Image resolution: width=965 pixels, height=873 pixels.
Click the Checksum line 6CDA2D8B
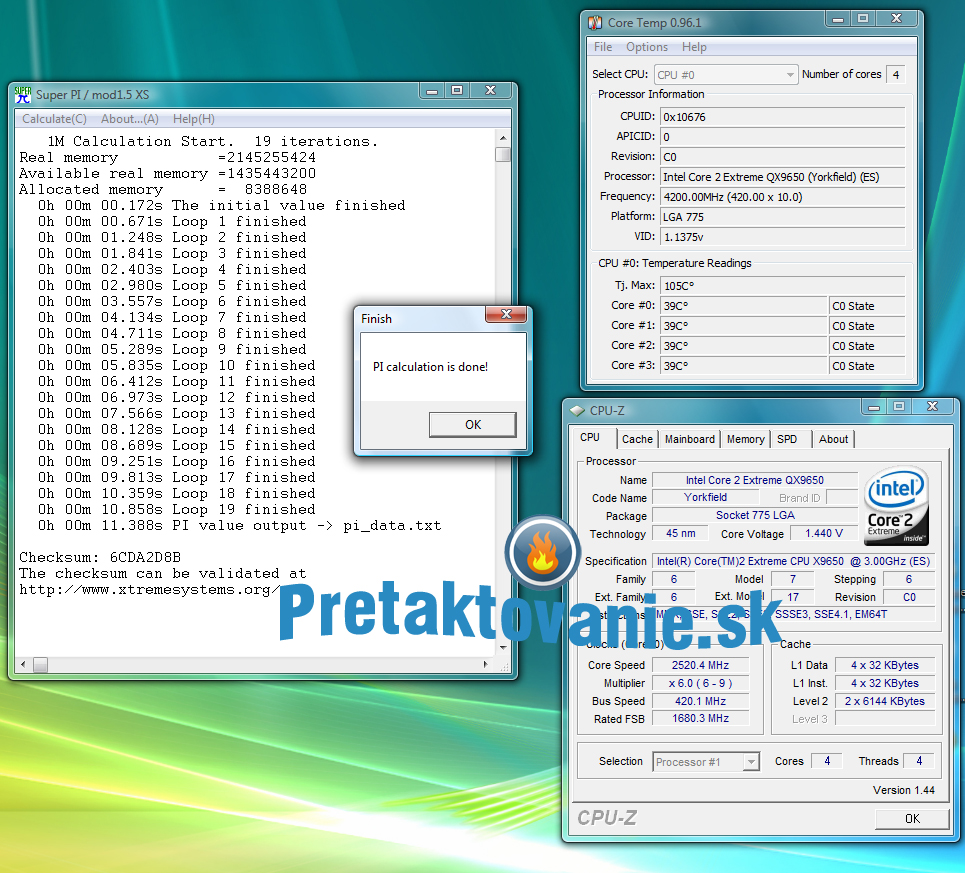100,557
